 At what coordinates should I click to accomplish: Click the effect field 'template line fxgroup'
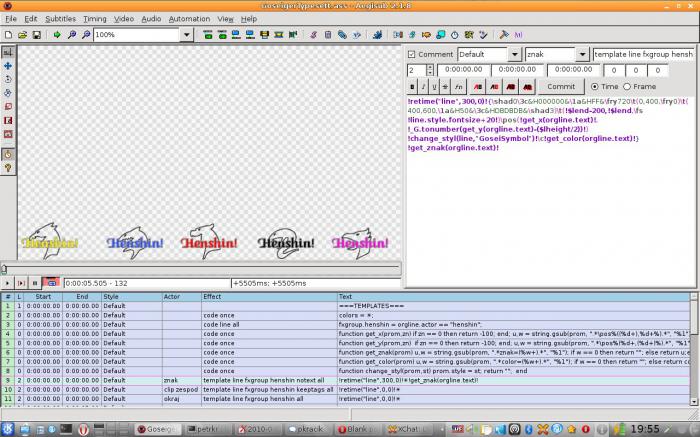click(x=644, y=54)
